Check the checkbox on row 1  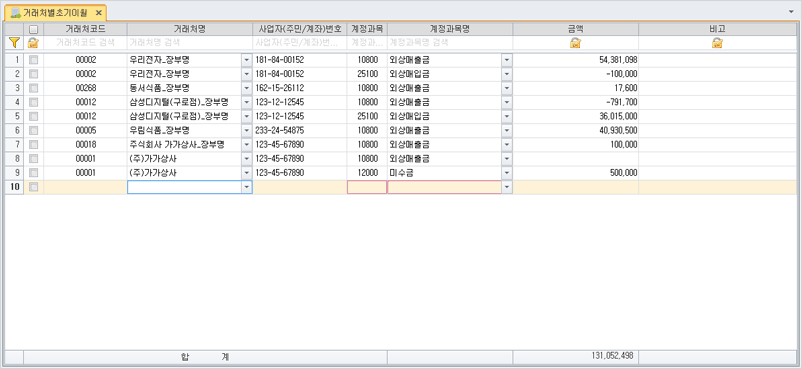pos(33,60)
